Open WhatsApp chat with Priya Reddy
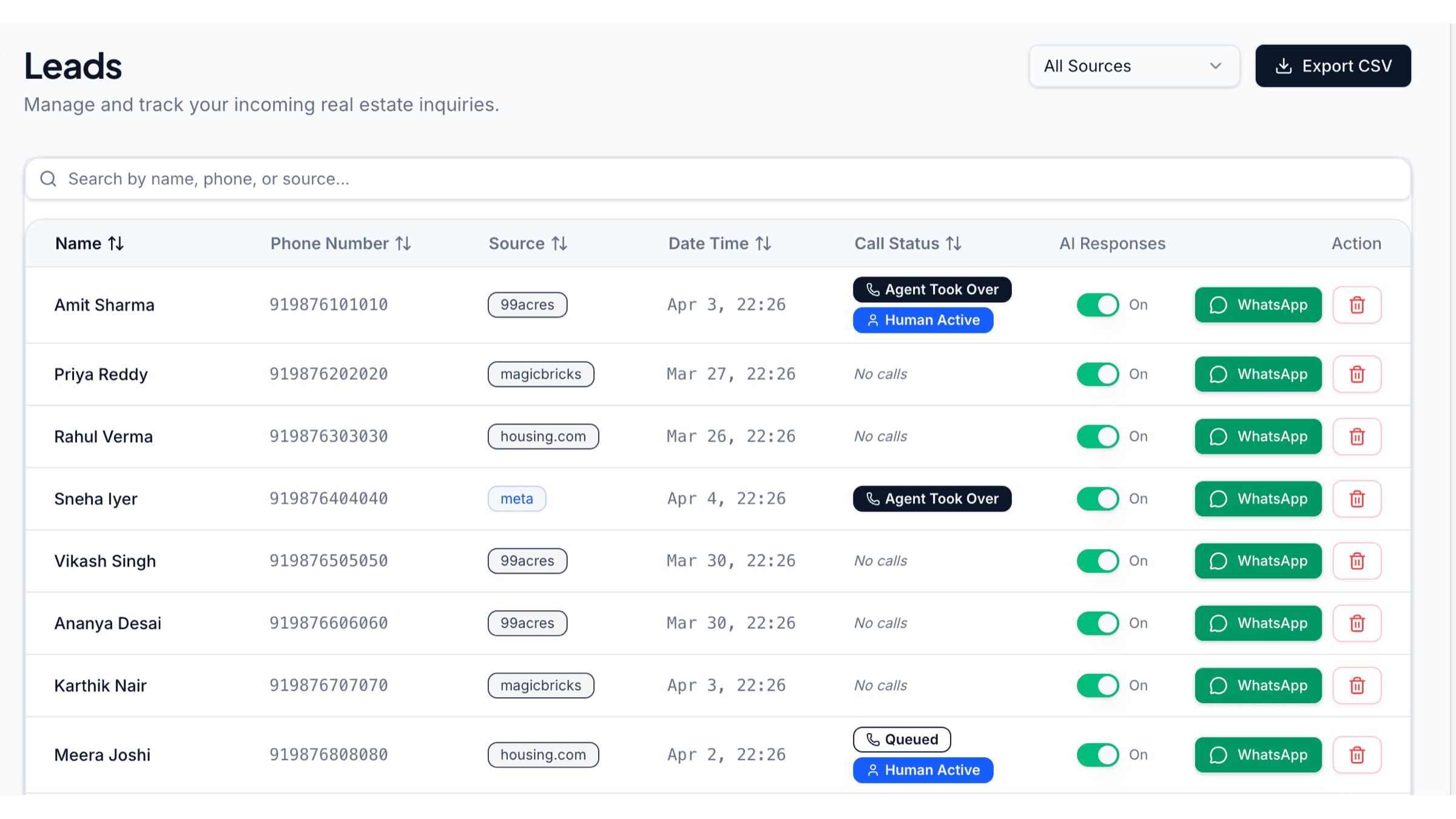 (x=1258, y=374)
